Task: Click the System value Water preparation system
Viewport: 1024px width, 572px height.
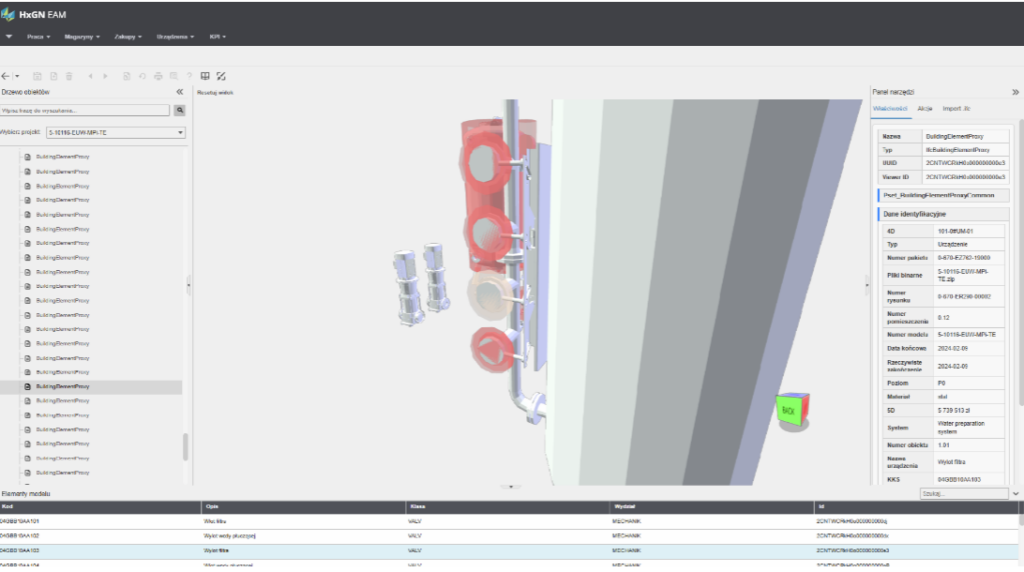Action: (961, 428)
